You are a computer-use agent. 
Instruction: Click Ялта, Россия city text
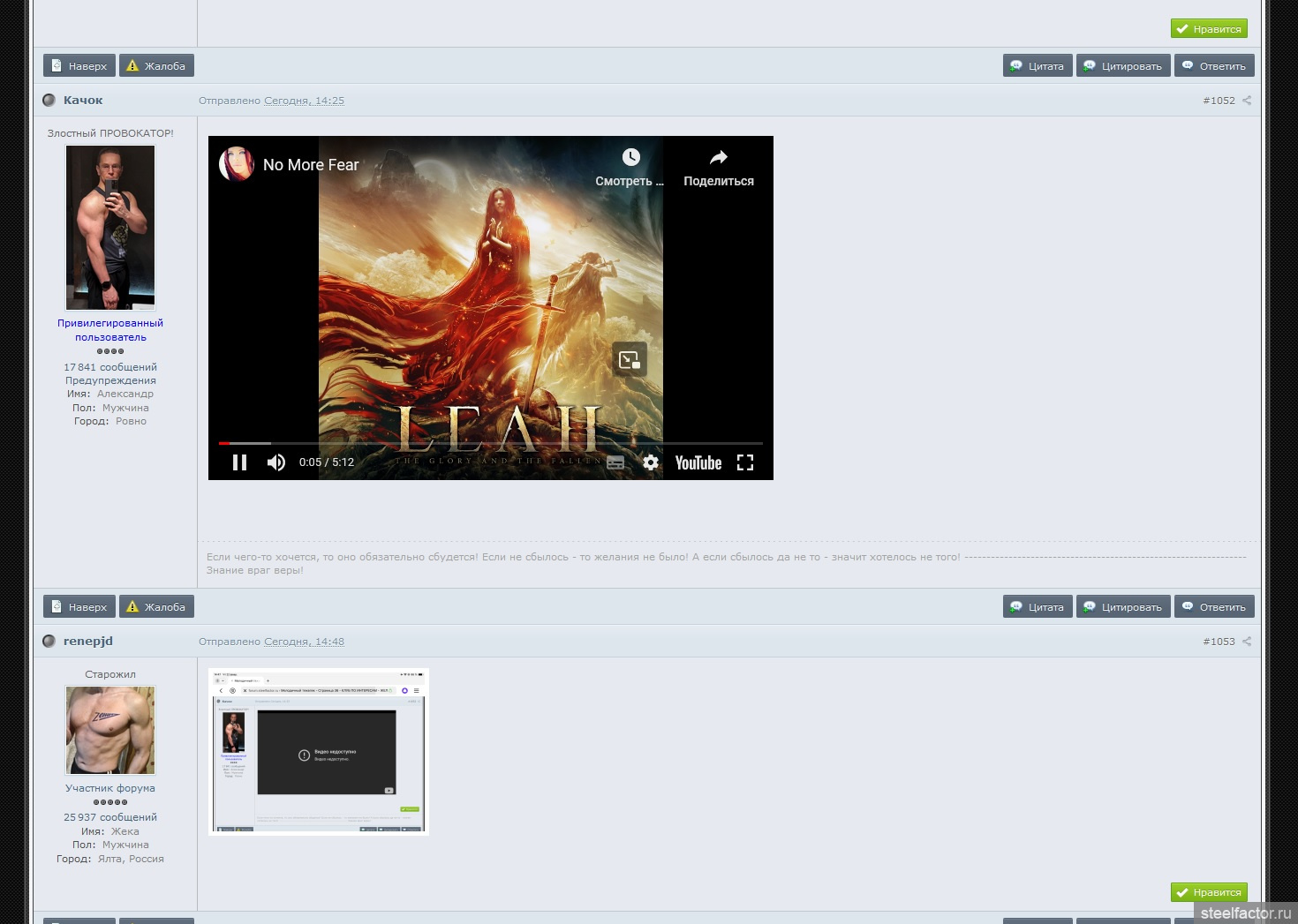(131, 859)
